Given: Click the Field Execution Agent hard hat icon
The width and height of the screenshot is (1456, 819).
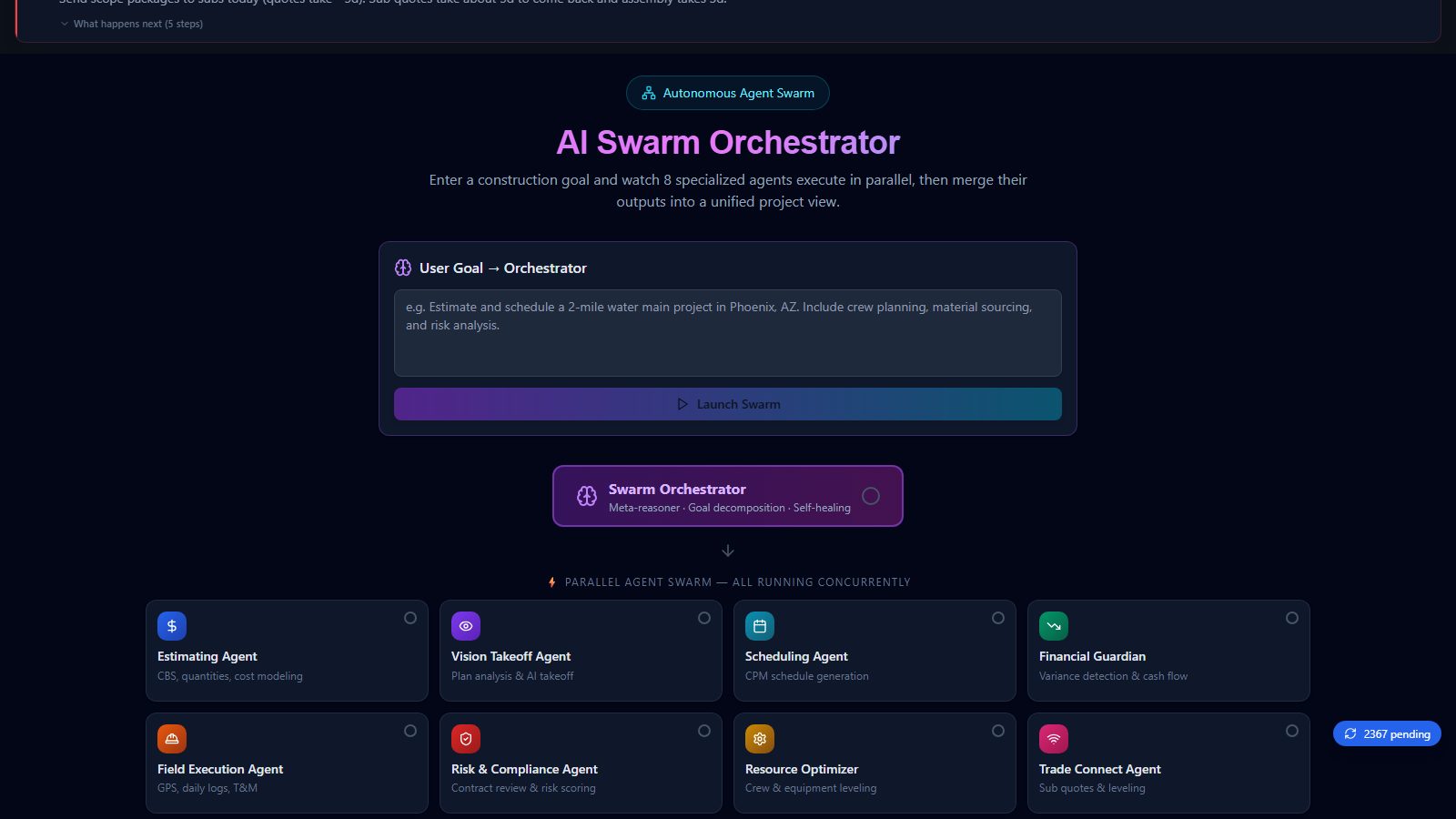Looking at the screenshot, I should tap(172, 739).
